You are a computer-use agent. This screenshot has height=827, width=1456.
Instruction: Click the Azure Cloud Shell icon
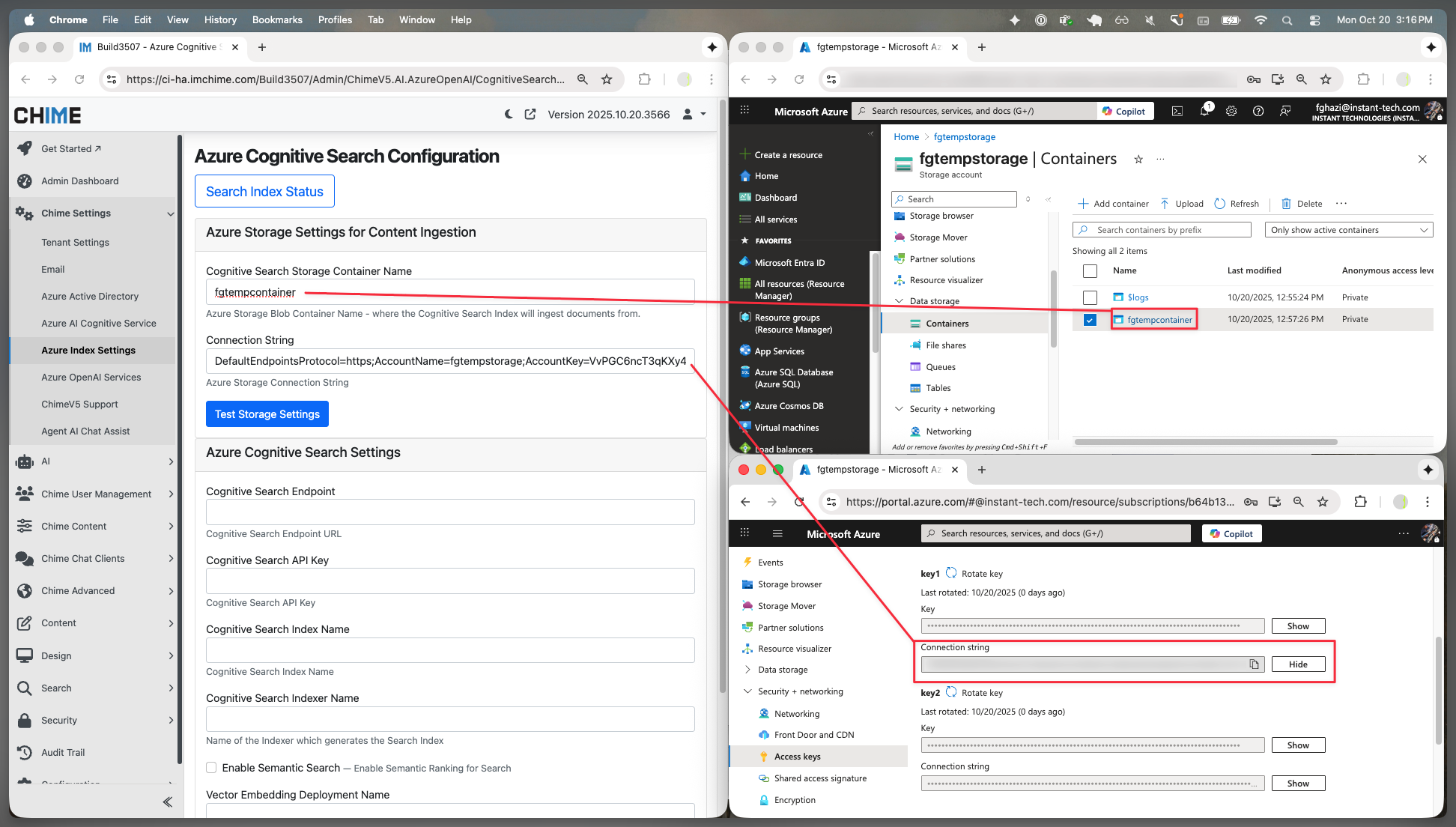pos(1177,111)
